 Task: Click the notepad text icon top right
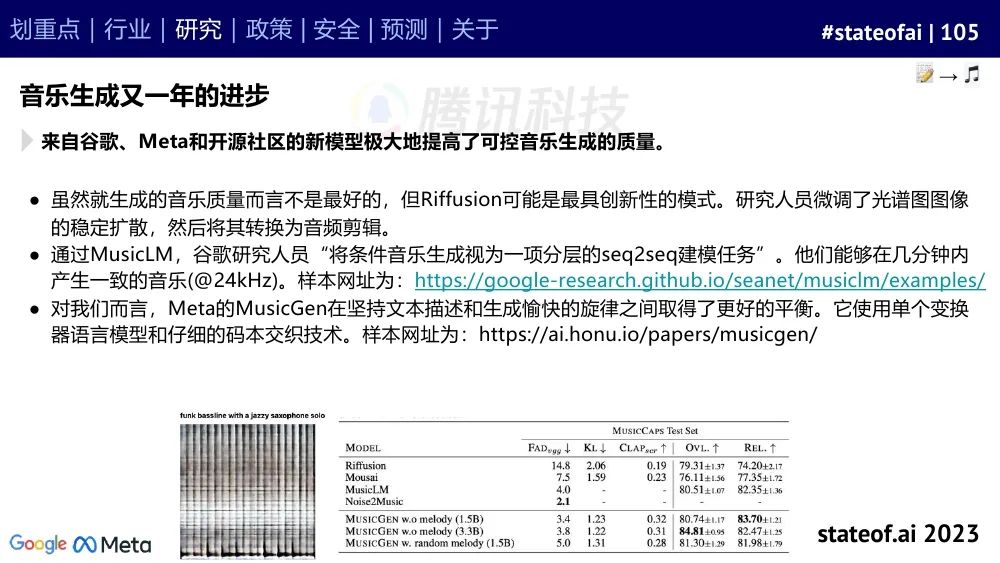(x=924, y=74)
